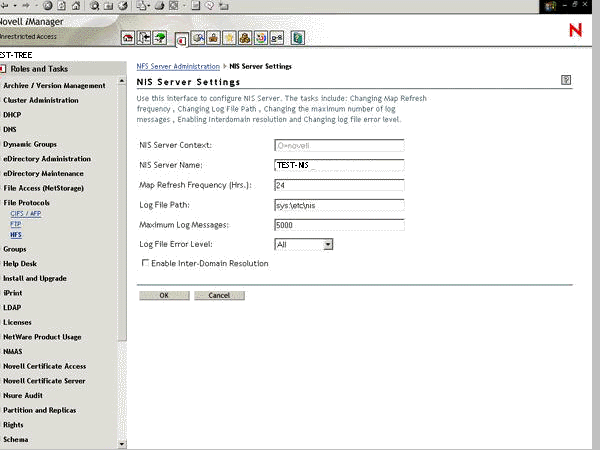Expand the Cluster Administration role
600x450 pixels.
coord(41,100)
